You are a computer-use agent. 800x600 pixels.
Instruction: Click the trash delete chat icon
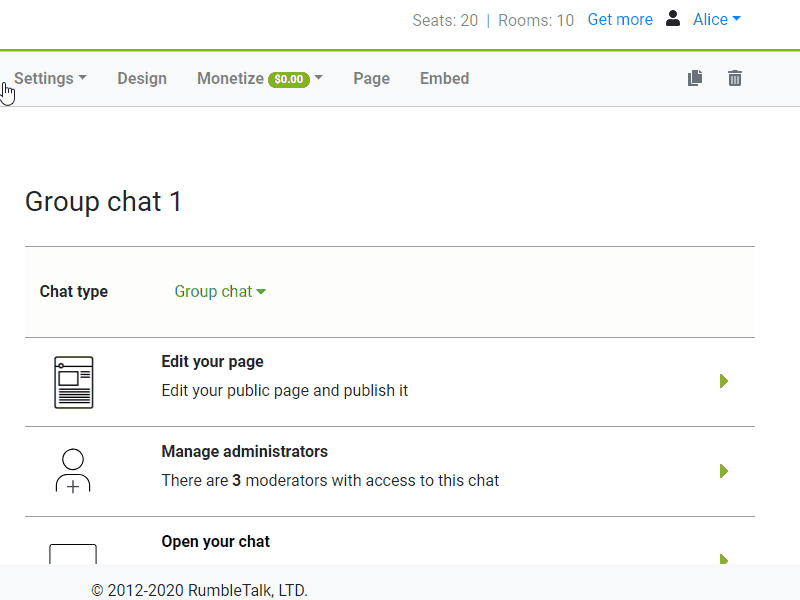(735, 78)
